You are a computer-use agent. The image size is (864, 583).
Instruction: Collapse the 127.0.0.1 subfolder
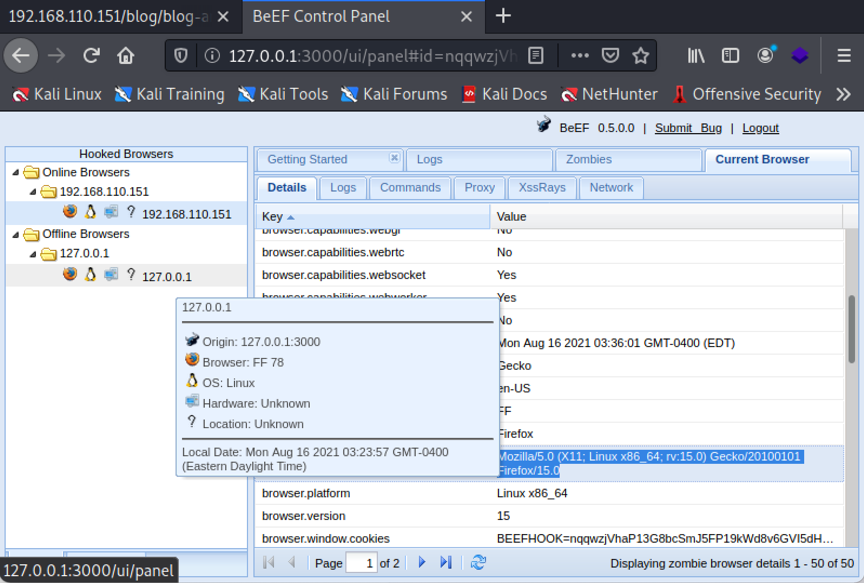coord(33,253)
